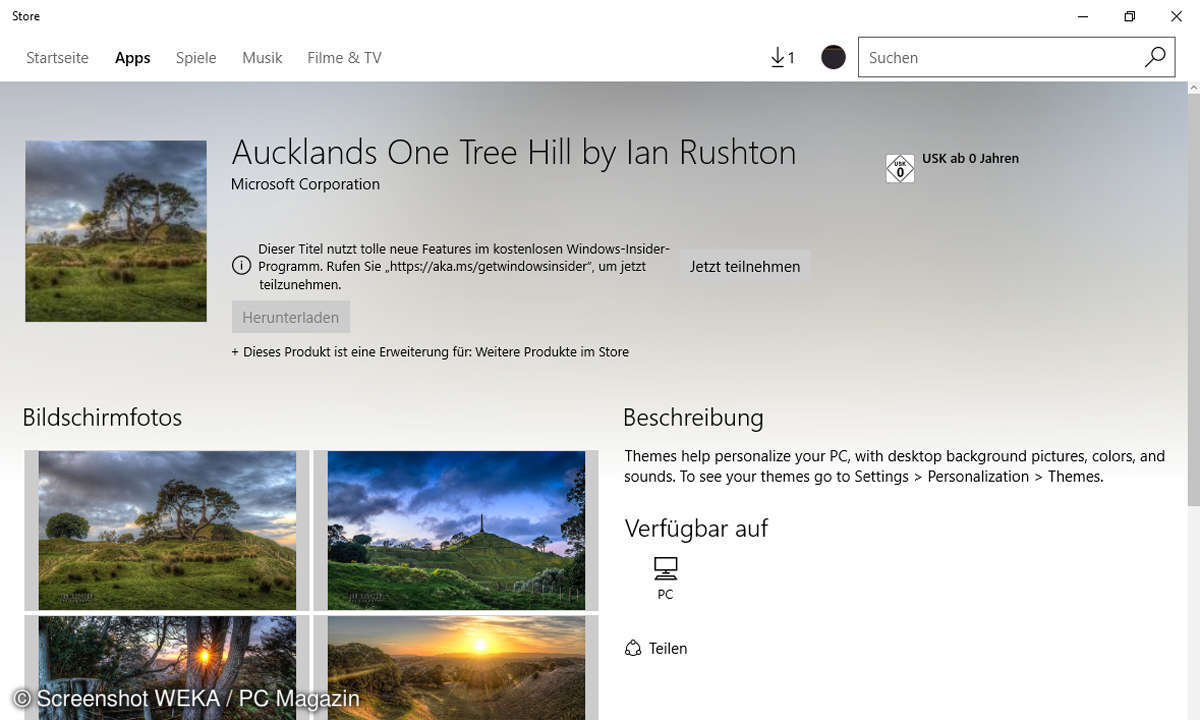1200x720 pixels.
Task: Click the vertical scrollbar up arrow
Action: coord(1192,89)
